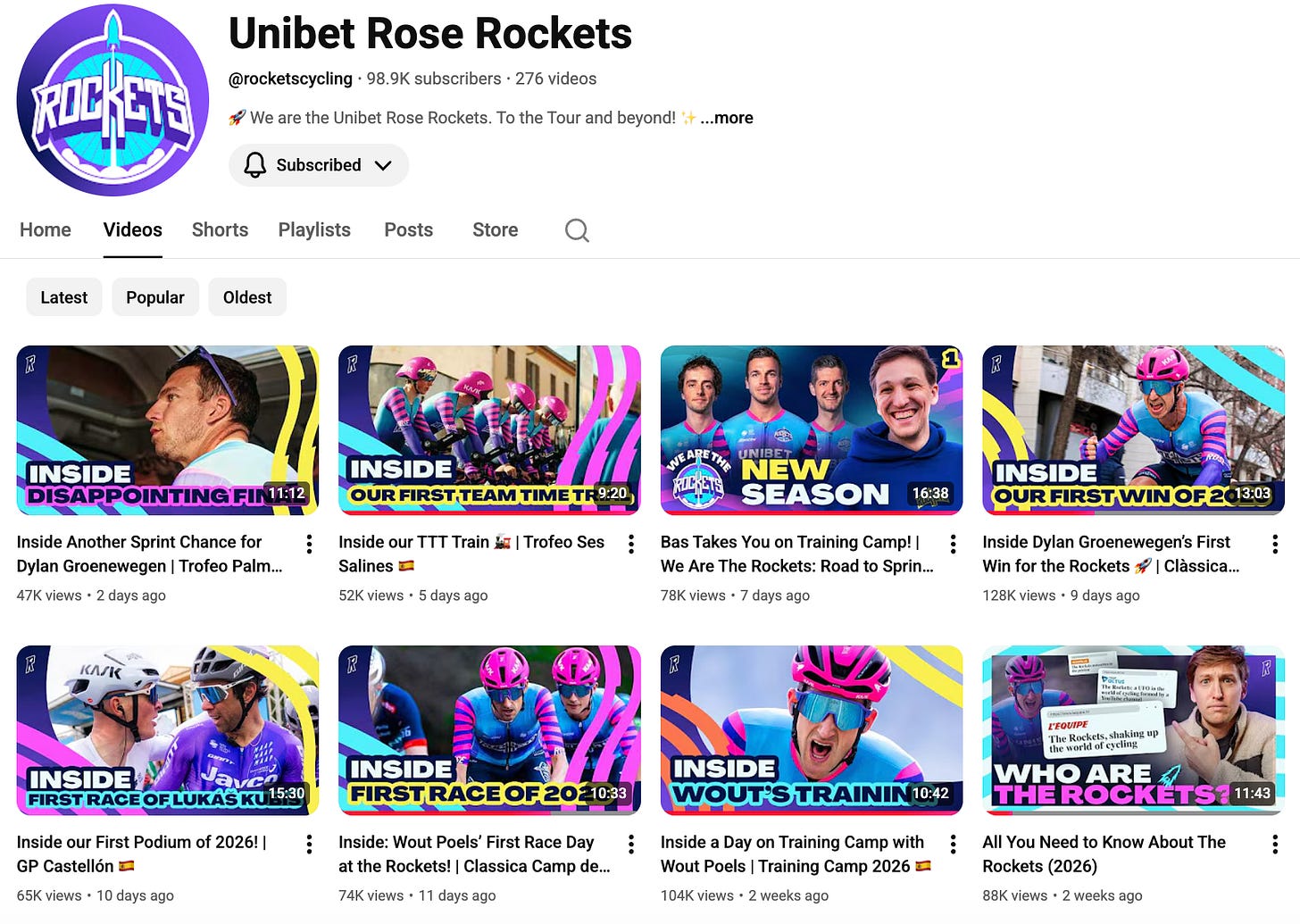Open more options for Dylan Groenewegen Trofeo Palma video
The height and width of the screenshot is (924, 1300).
point(309,544)
